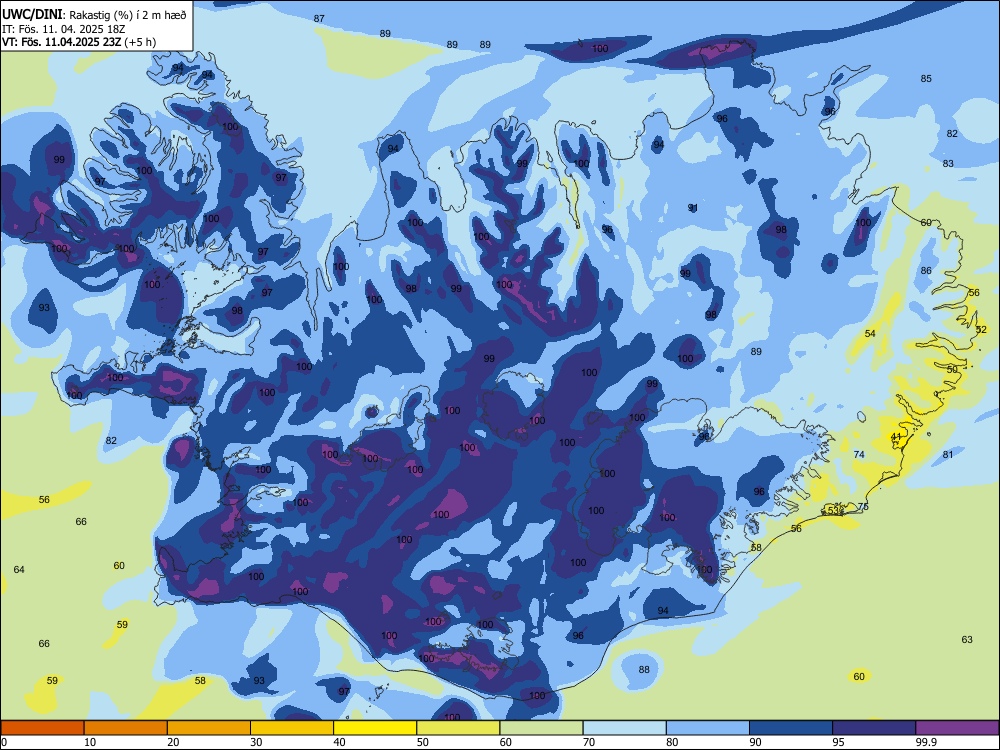This screenshot has height=750, width=1000.
Task: Select the 'Rakastig (%) í 2 m hæð' label
Action: coord(128,15)
